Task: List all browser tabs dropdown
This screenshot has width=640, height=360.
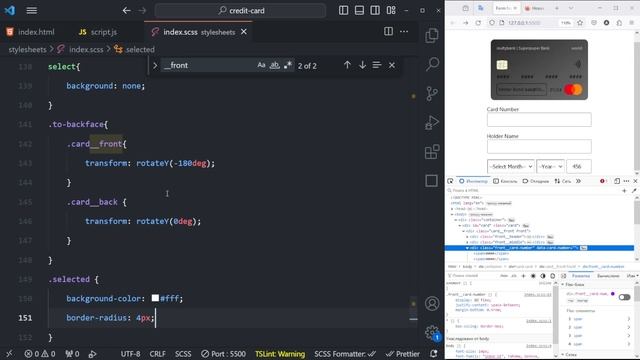Action: (x=571, y=8)
